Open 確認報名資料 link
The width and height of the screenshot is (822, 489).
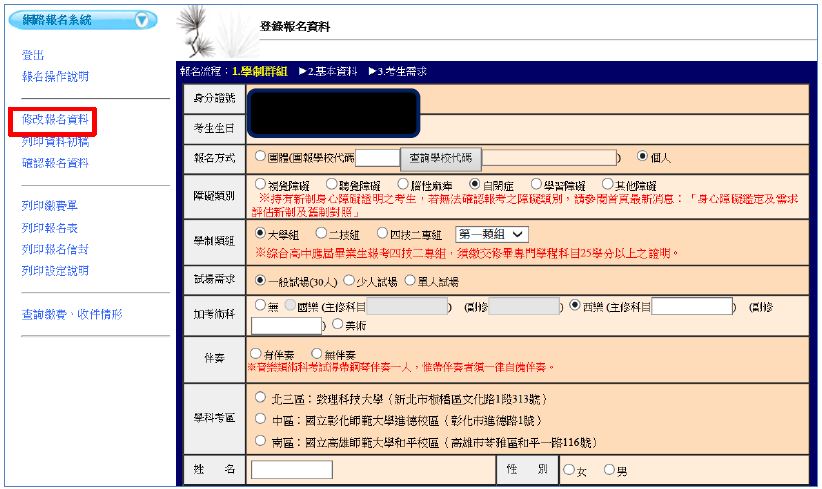point(55,163)
